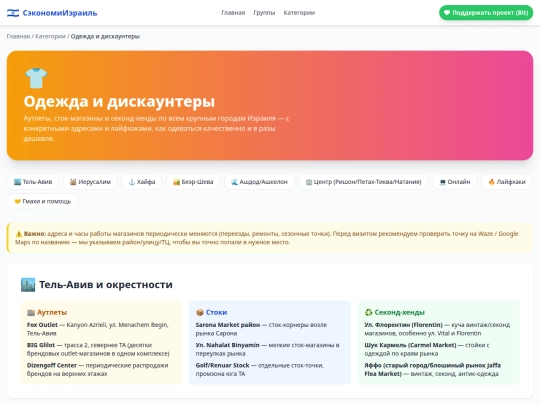Viewport: 540px width, 405px height.
Task: Go to Категории in breadcrumb
Action: click(50, 36)
